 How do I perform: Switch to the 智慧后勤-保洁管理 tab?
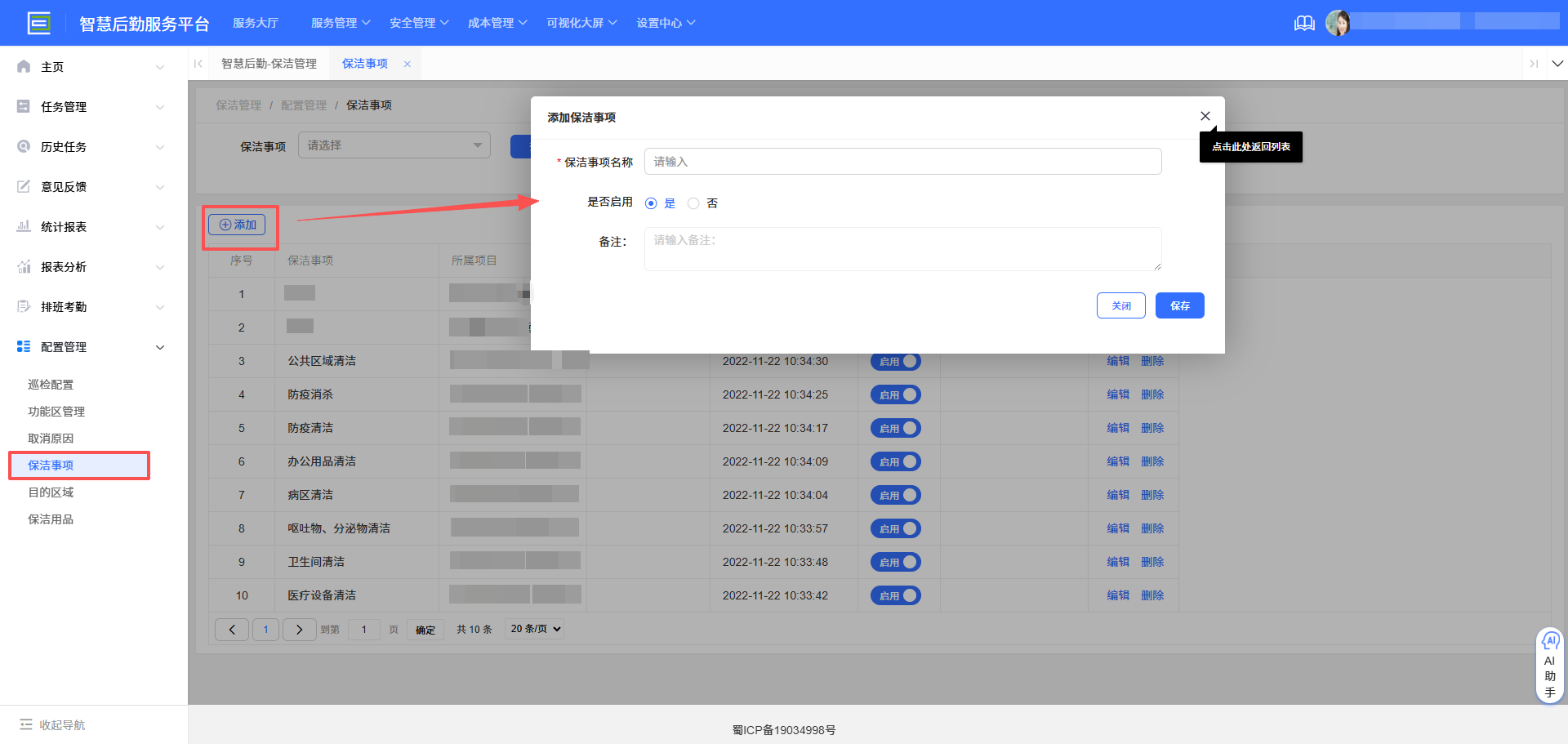[x=269, y=63]
